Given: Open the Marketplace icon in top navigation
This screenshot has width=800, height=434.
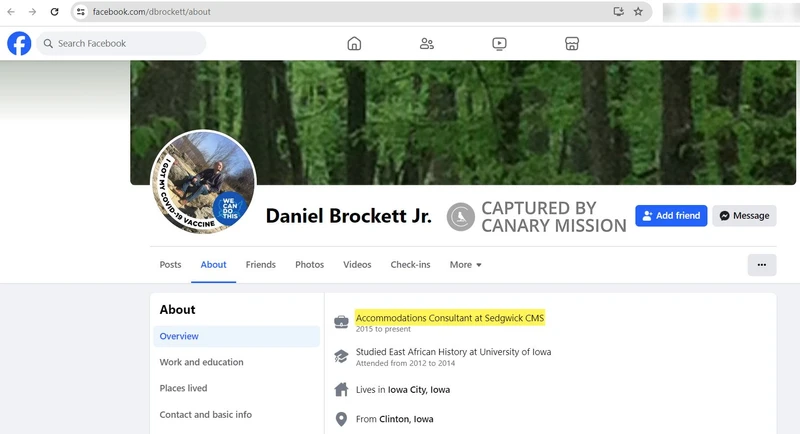Looking at the screenshot, I should coord(572,44).
